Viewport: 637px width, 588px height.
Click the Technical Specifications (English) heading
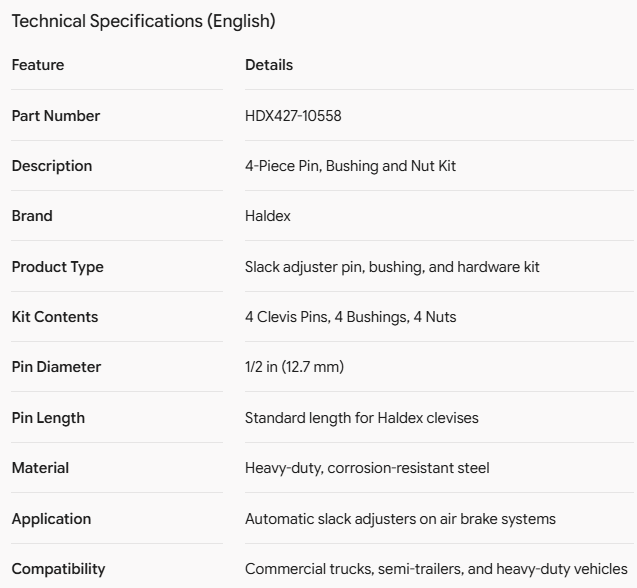143,21
